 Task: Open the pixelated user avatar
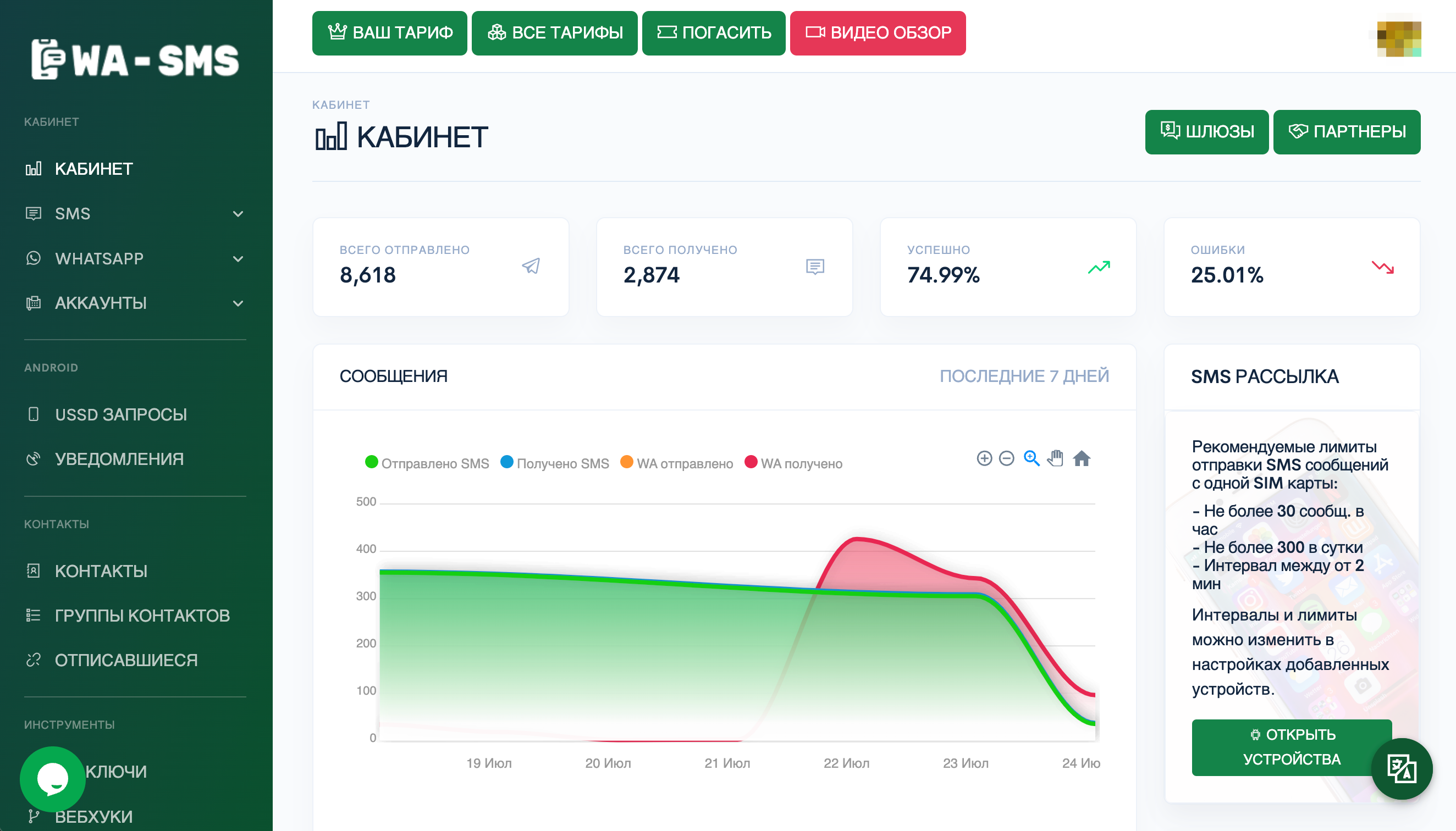(1398, 38)
